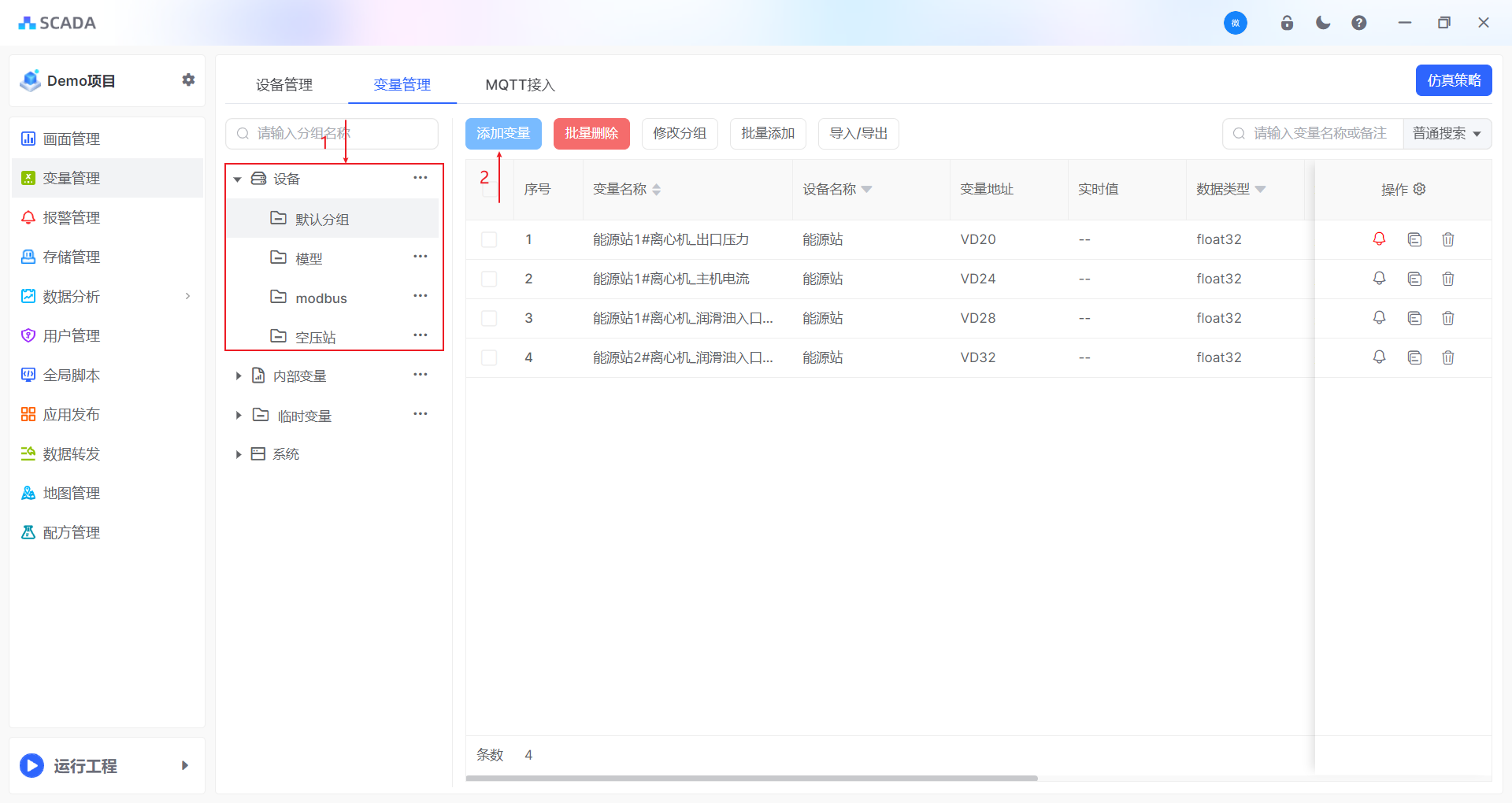Click the 仿真策略 button

pos(1453,80)
